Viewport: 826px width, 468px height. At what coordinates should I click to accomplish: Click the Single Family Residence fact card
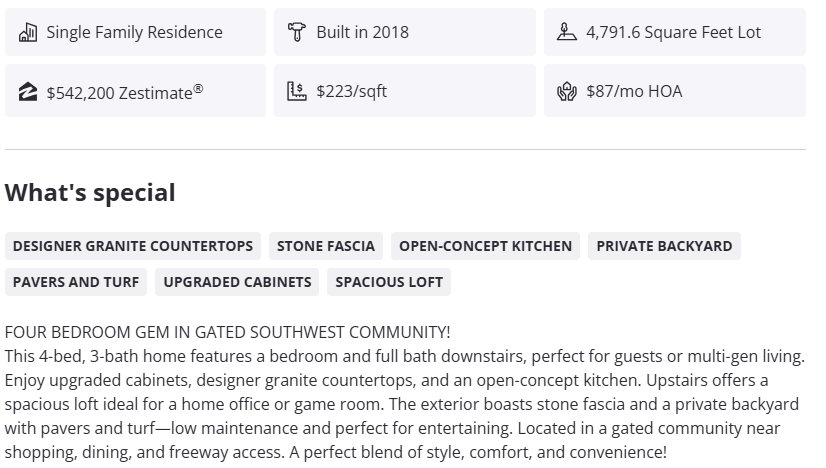coord(135,32)
